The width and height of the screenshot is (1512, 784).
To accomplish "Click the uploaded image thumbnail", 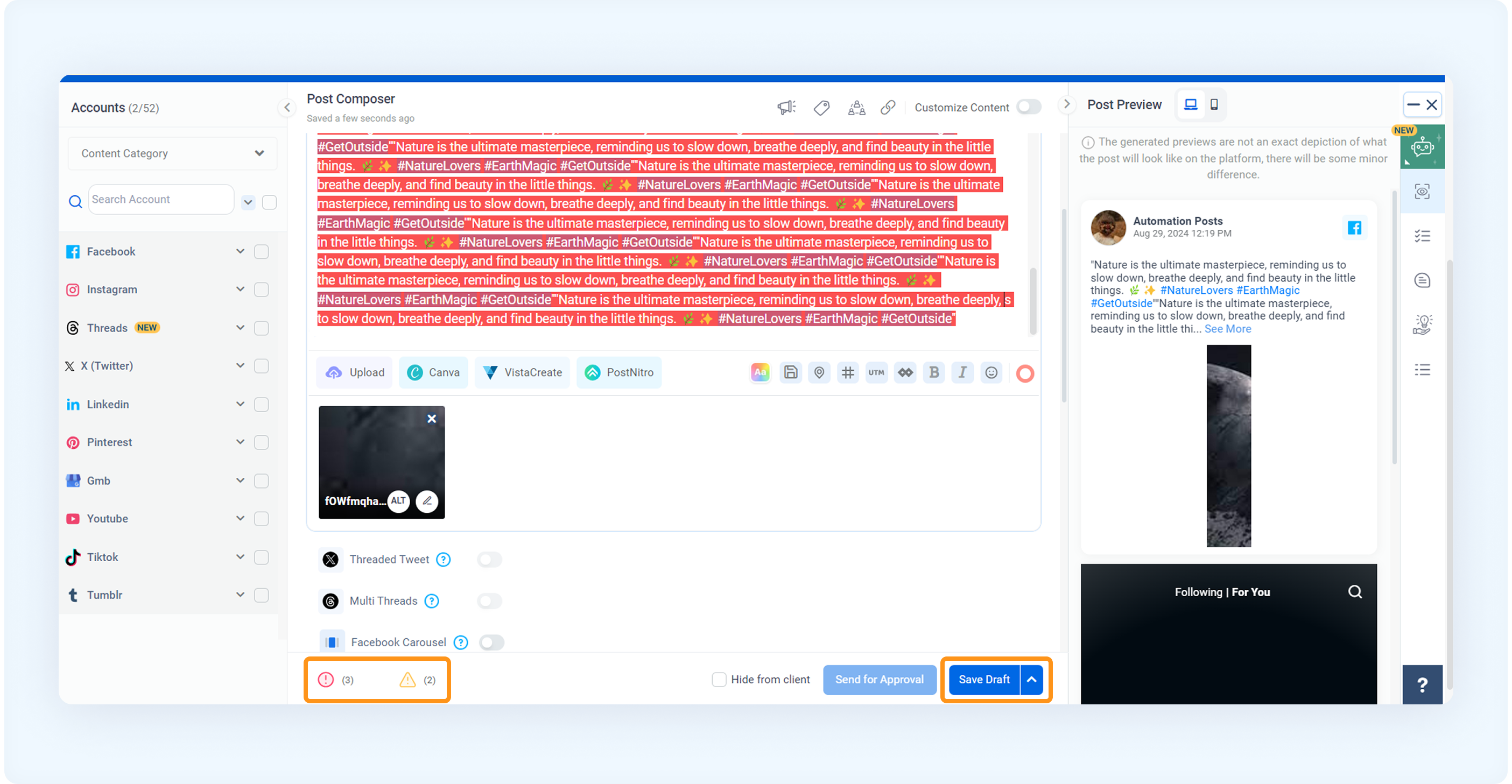I will 382,462.
